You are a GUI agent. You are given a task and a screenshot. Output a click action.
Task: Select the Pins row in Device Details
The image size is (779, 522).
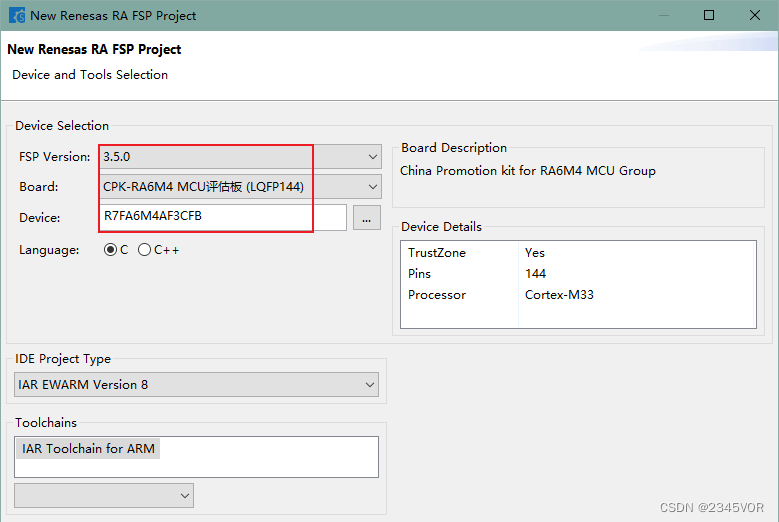point(421,274)
